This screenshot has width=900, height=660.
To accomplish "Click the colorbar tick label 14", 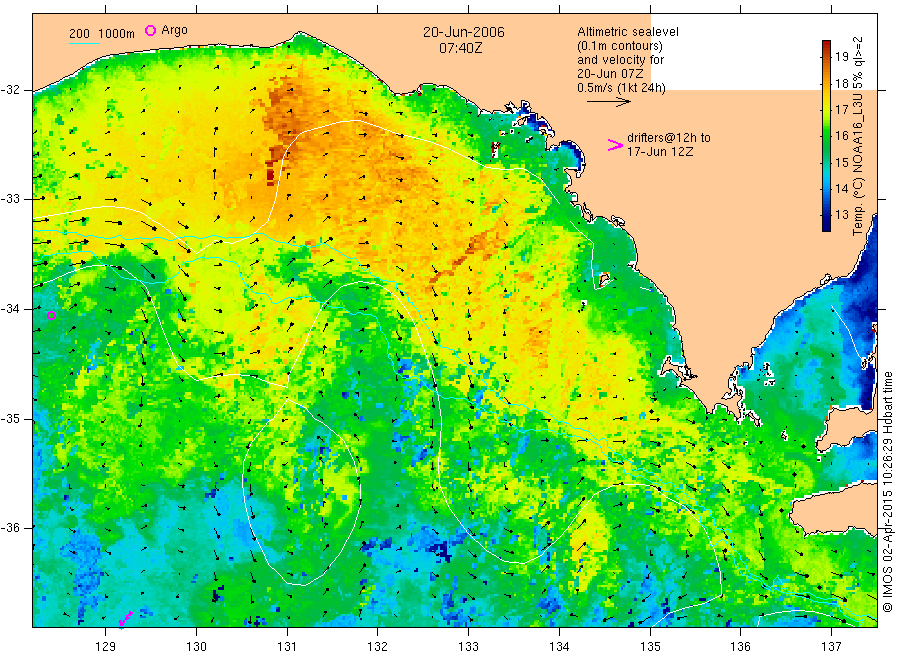I will 841,188.
